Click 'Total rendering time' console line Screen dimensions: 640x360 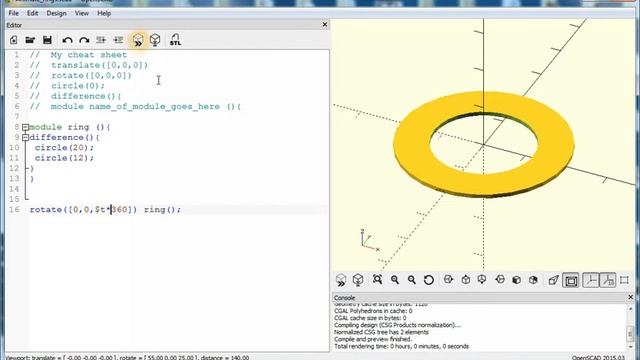coord(402,346)
